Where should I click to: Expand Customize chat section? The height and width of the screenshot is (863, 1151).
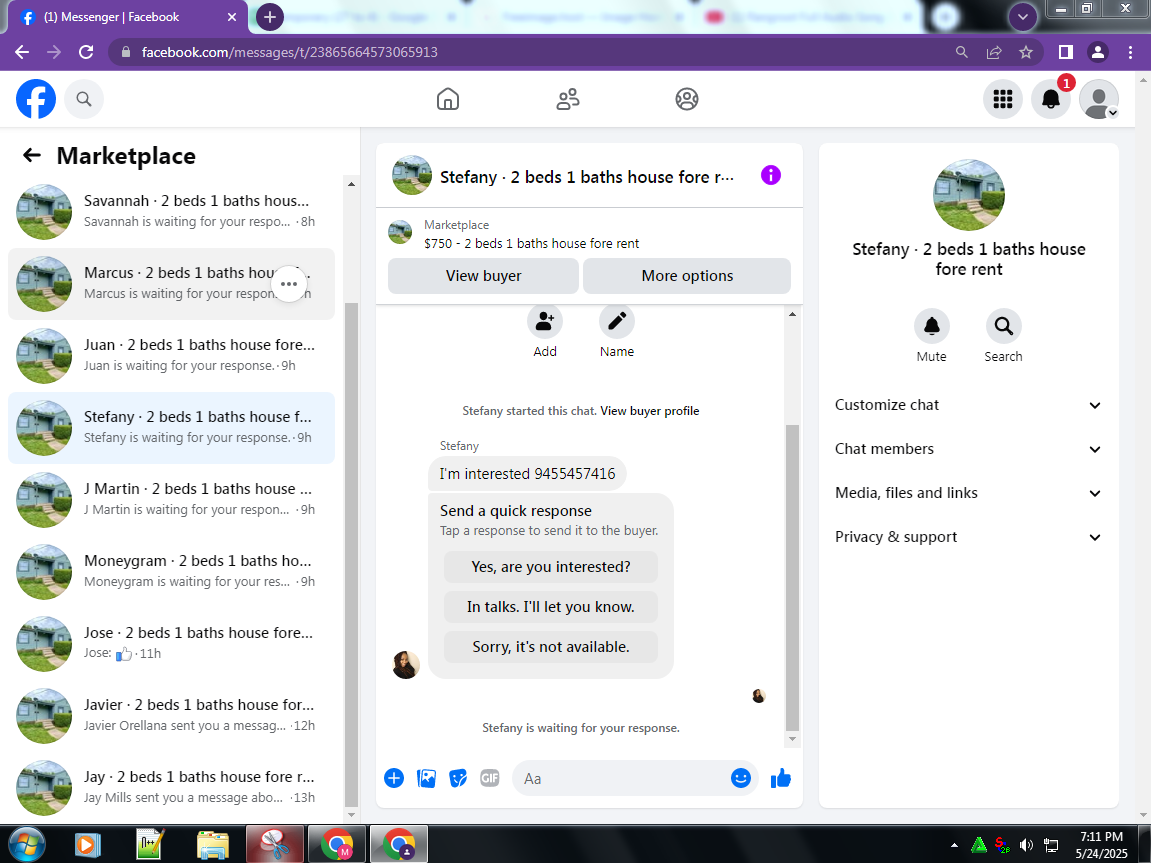click(x=968, y=405)
